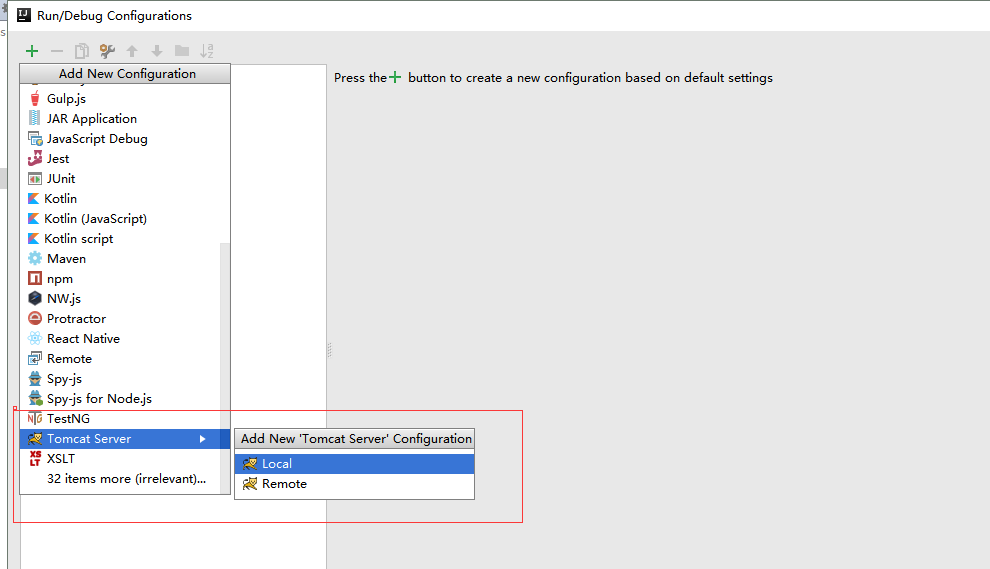This screenshot has width=990, height=569.
Task: Click the IntelliJ IDEA window title icon
Action: pyautogui.click(x=23, y=15)
